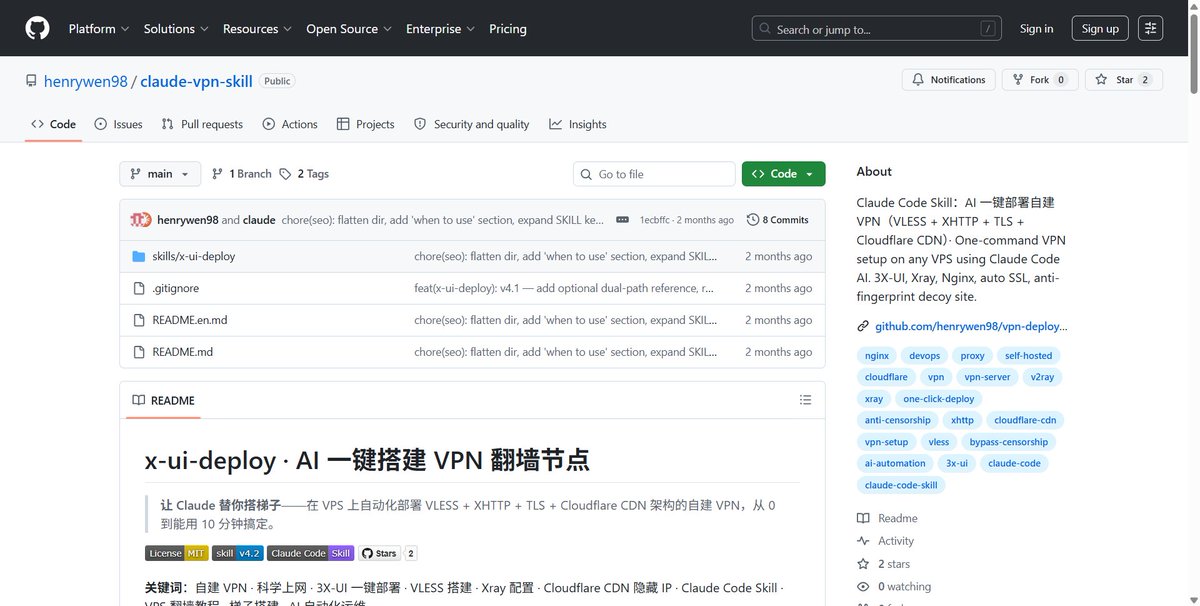Click the .gitignore file icon
The height and width of the screenshot is (606, 1200).
pyautogui.click(x=139, y=288)
